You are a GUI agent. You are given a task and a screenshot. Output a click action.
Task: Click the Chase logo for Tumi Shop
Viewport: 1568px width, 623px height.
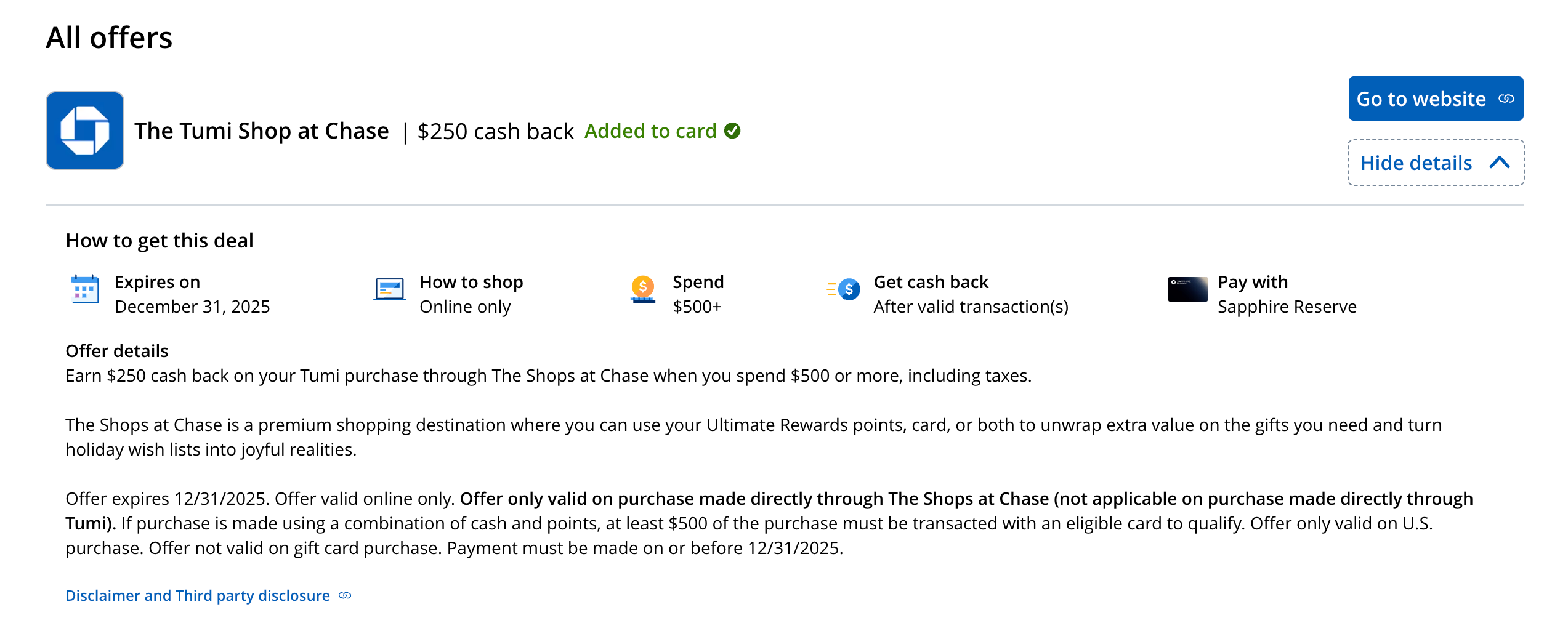coord(85,130)
